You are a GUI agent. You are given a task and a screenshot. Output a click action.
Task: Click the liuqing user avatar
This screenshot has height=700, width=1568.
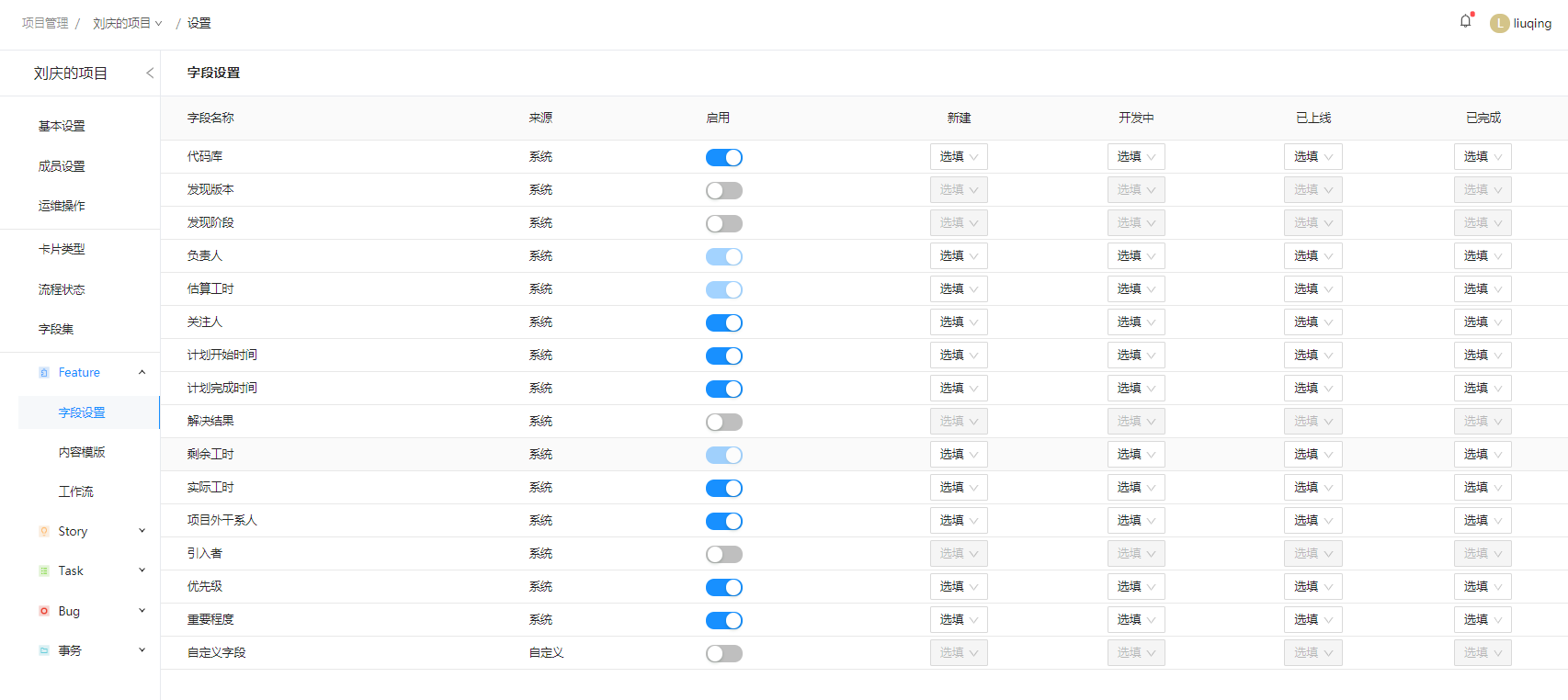click(x=1499, y=23)
